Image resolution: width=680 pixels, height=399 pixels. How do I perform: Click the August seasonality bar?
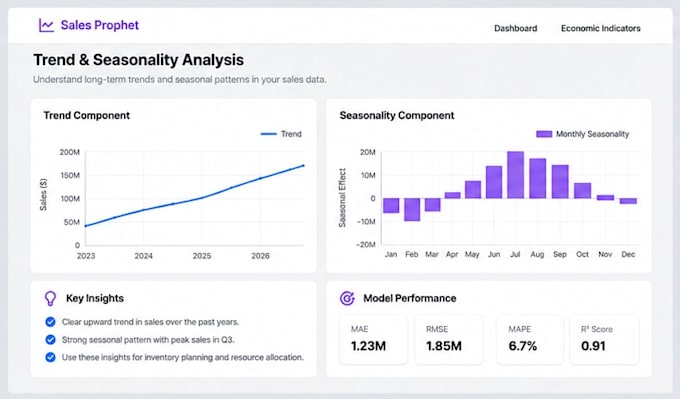tap(538, 178)
